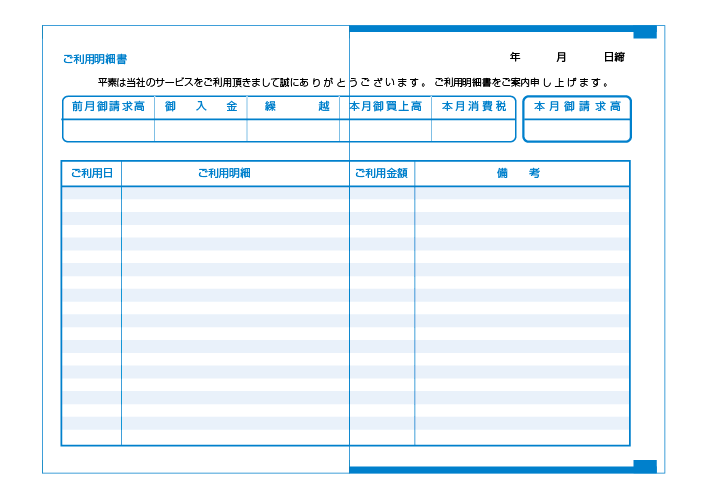Click the empty field below 本月御請求高
This screenshot has height=500, width=708.
click(577, 130)
